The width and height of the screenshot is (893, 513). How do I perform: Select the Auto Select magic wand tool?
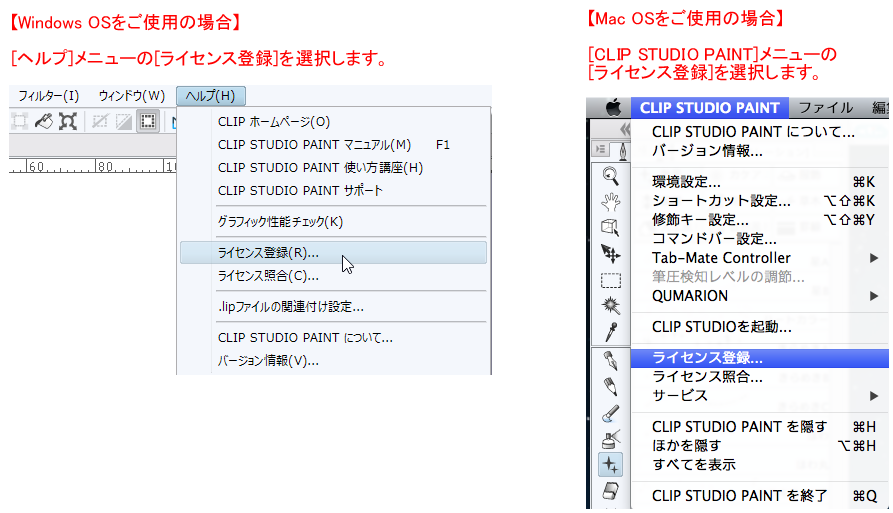click(x=611, y=306)
